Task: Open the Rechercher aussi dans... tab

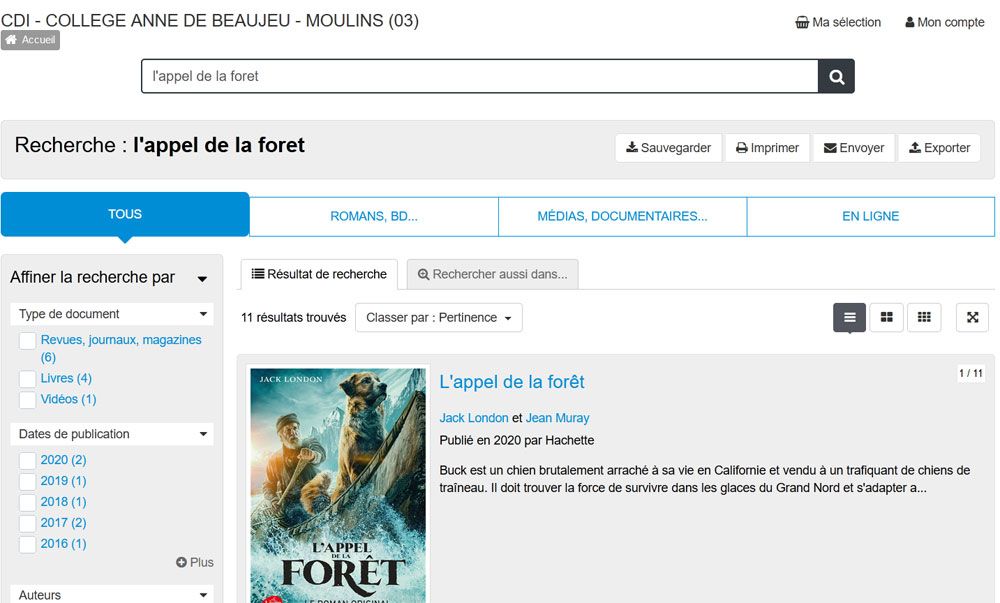Action: click(x=492, y=274)
